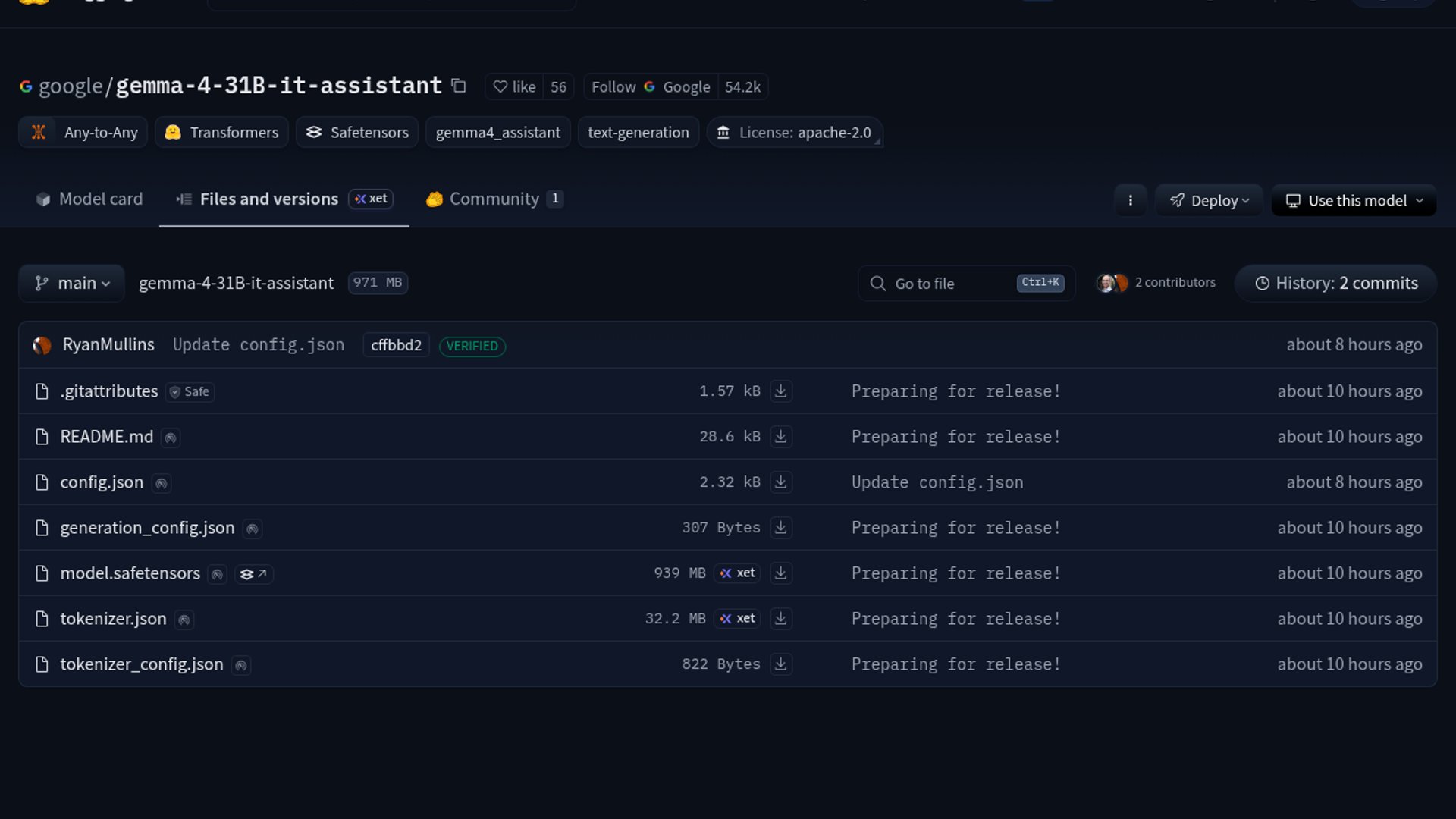
Task: Download tokenizer_config.json via its download icon
Action: (780, 664)
